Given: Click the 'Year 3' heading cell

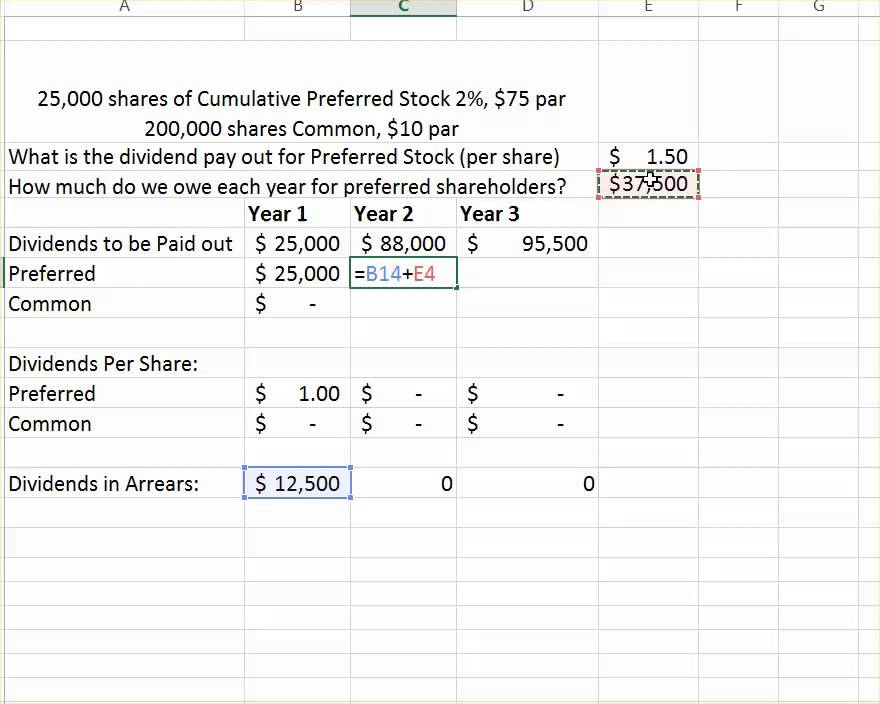Looking at the screenshot, I should click(528, 214).
